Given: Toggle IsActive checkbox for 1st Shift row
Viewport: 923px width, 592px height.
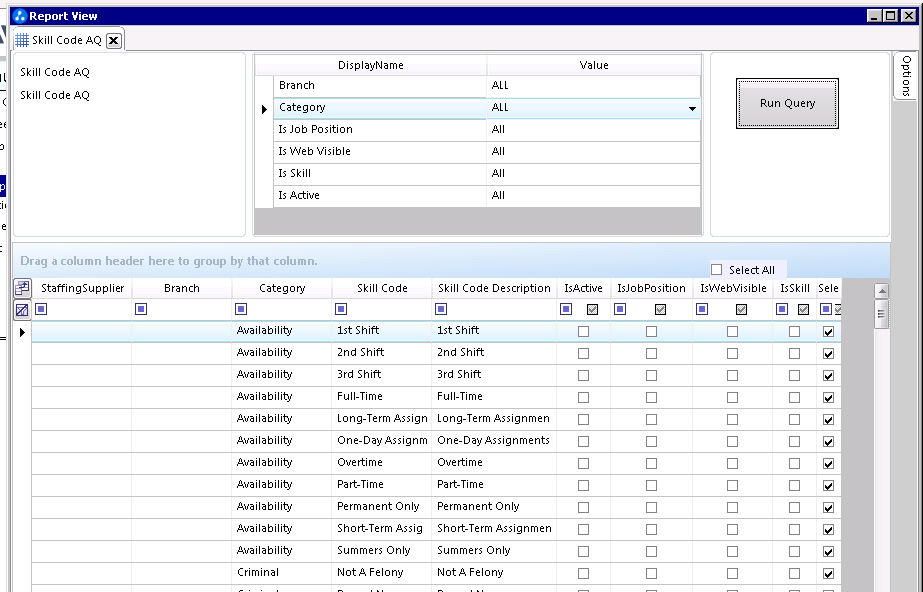Looking at the screenshot, I should [584, 331].
